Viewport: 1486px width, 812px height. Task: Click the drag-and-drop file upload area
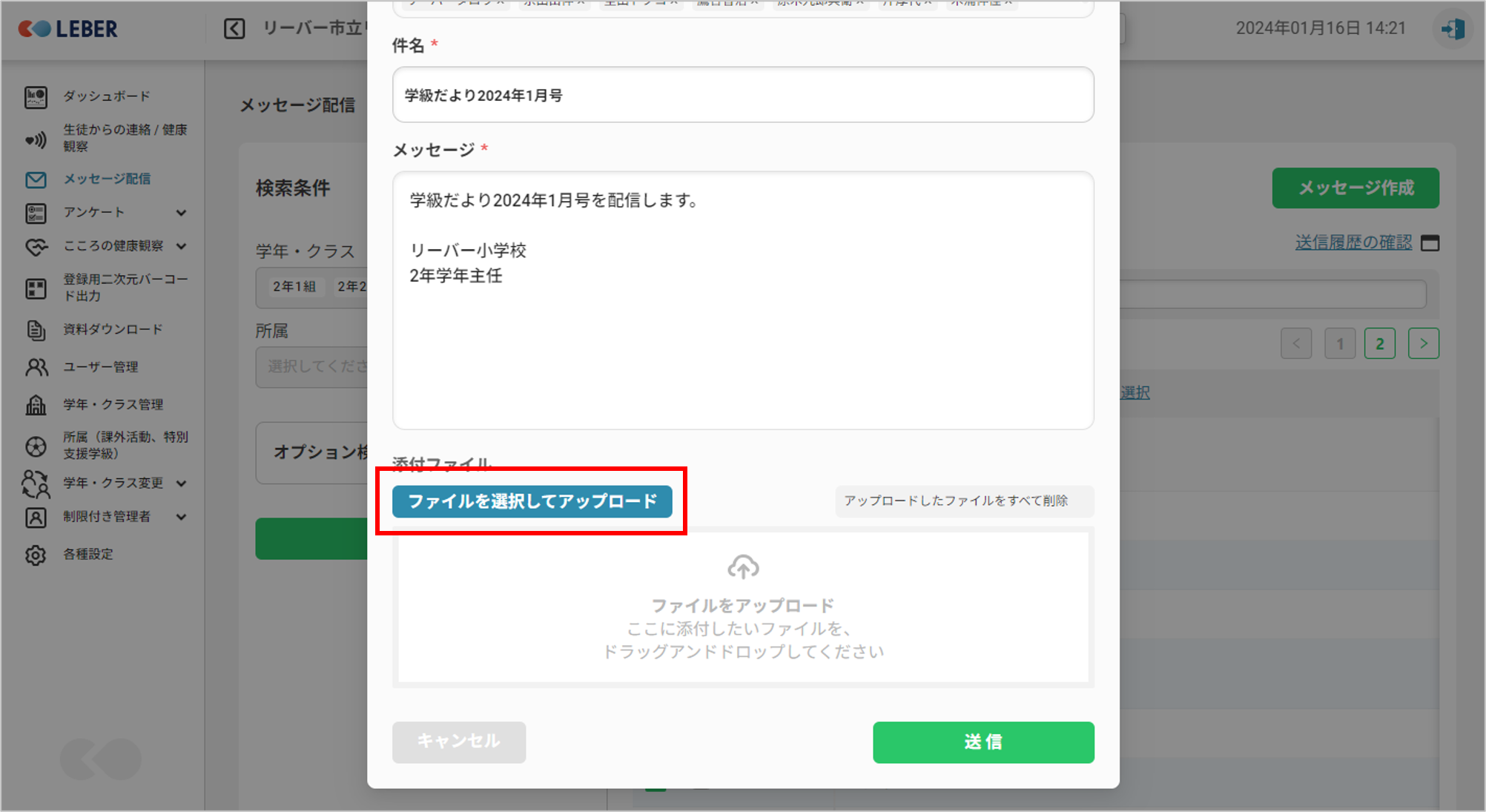pos(742,607)
